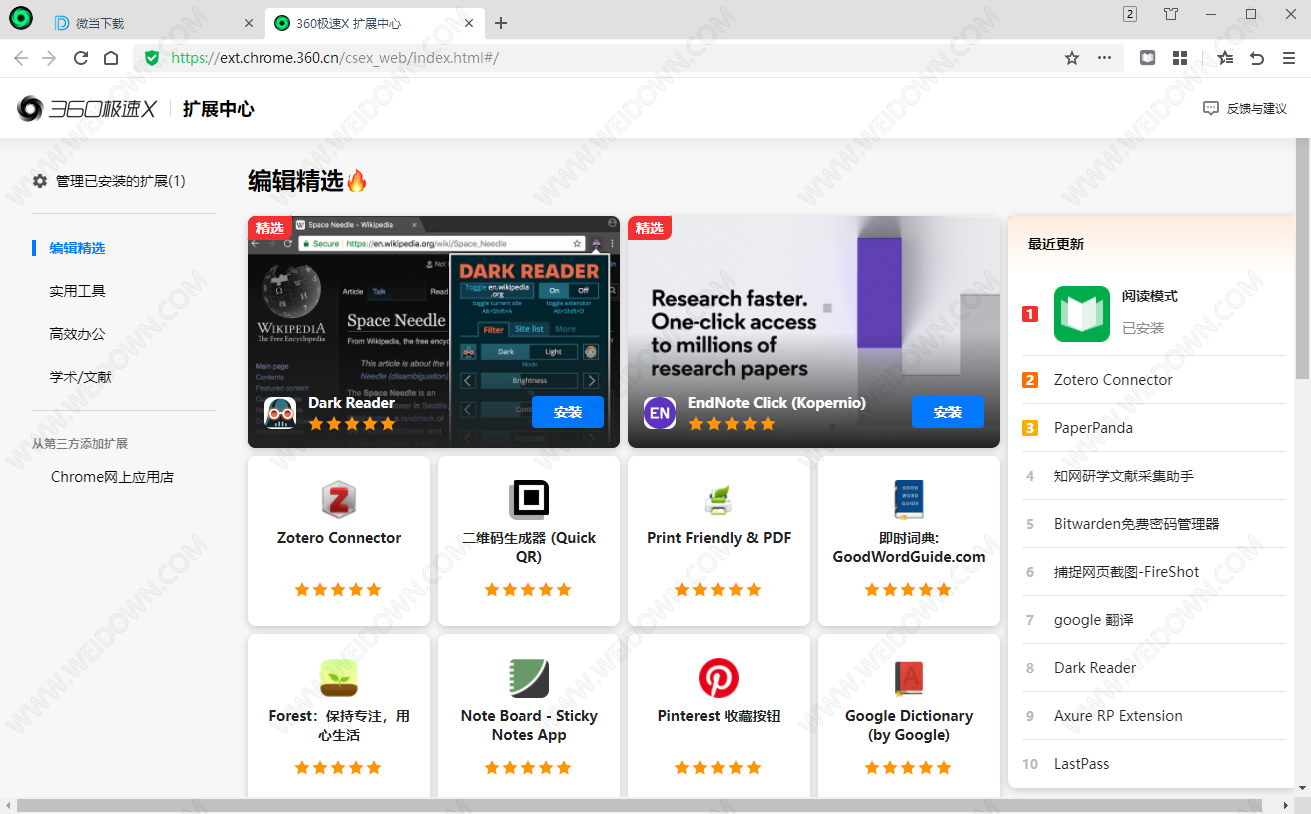Click the EndNote Click EN icon
The image size is (1311, 814).
click(x=660, y=412)
